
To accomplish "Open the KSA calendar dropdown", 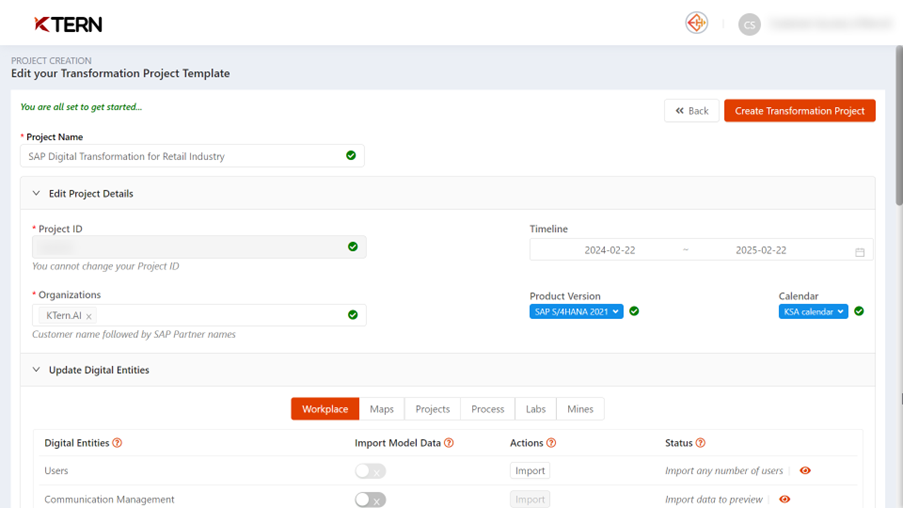I will [813, 312].
